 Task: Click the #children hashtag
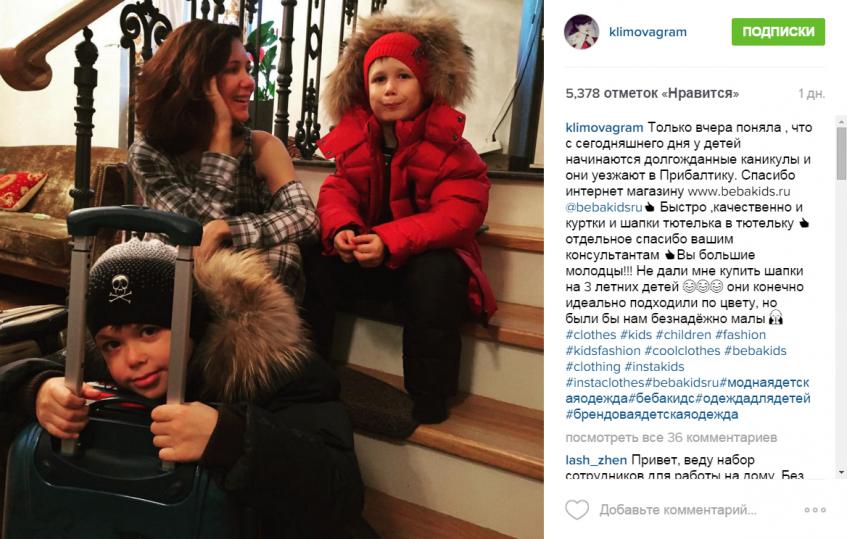[x=683, y=335]
